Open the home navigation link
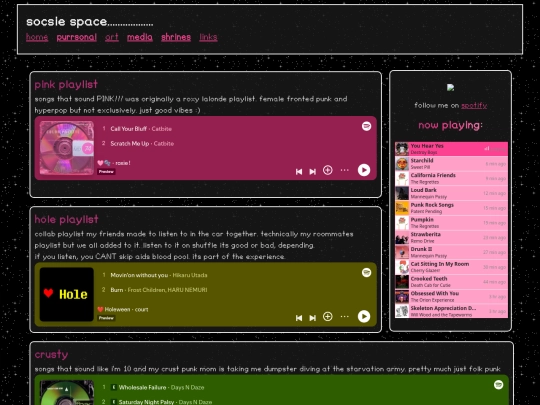This screenshot has width=540, height=405. [37, 37]
